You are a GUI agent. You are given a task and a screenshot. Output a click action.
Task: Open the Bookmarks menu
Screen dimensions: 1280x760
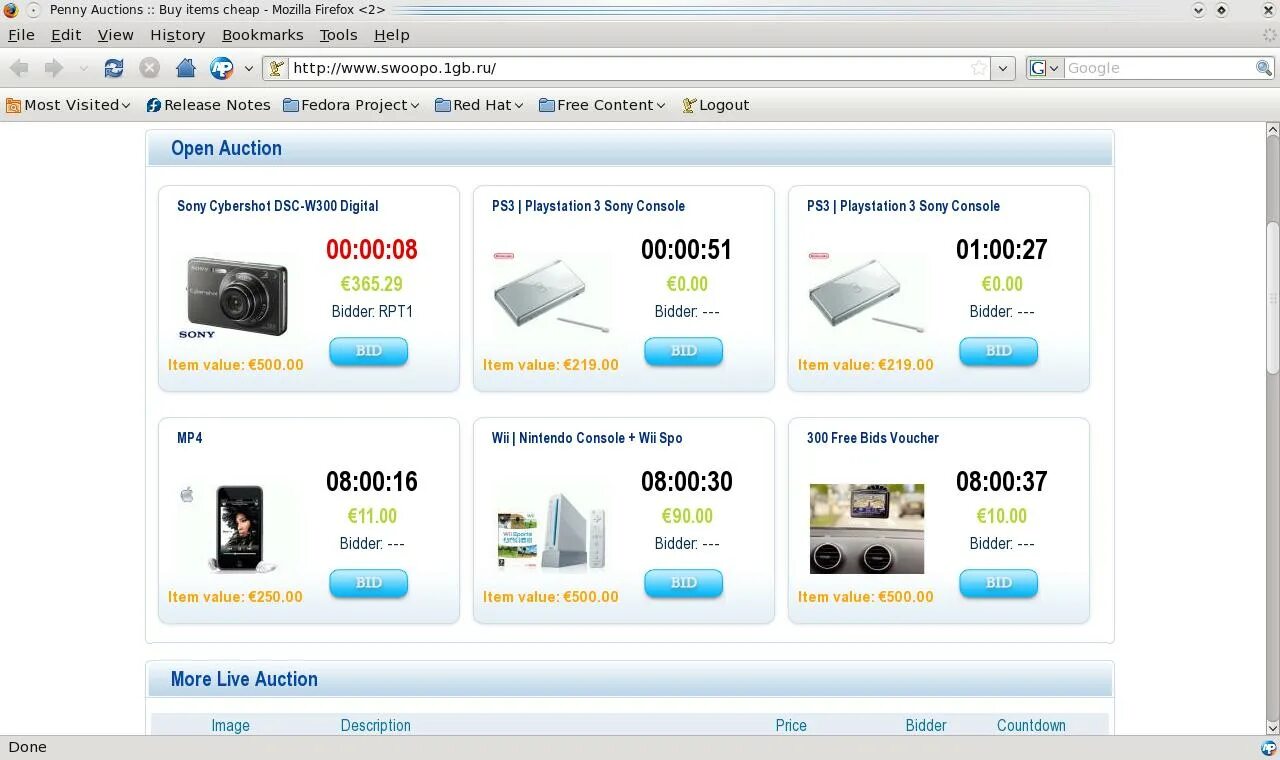point(262,34)
